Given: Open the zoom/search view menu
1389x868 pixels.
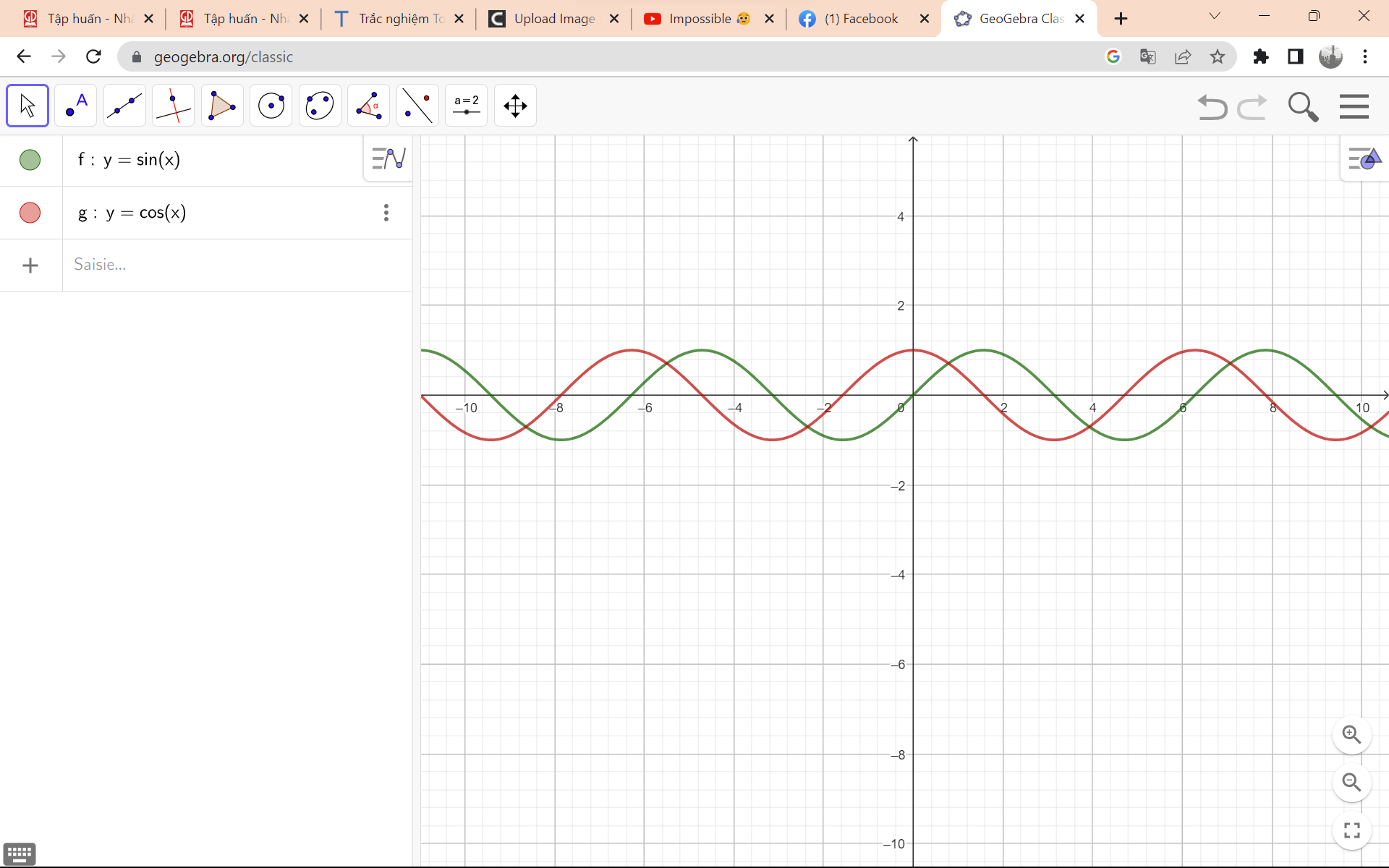Looking at the screenshot, I should tap(1303, 106).
